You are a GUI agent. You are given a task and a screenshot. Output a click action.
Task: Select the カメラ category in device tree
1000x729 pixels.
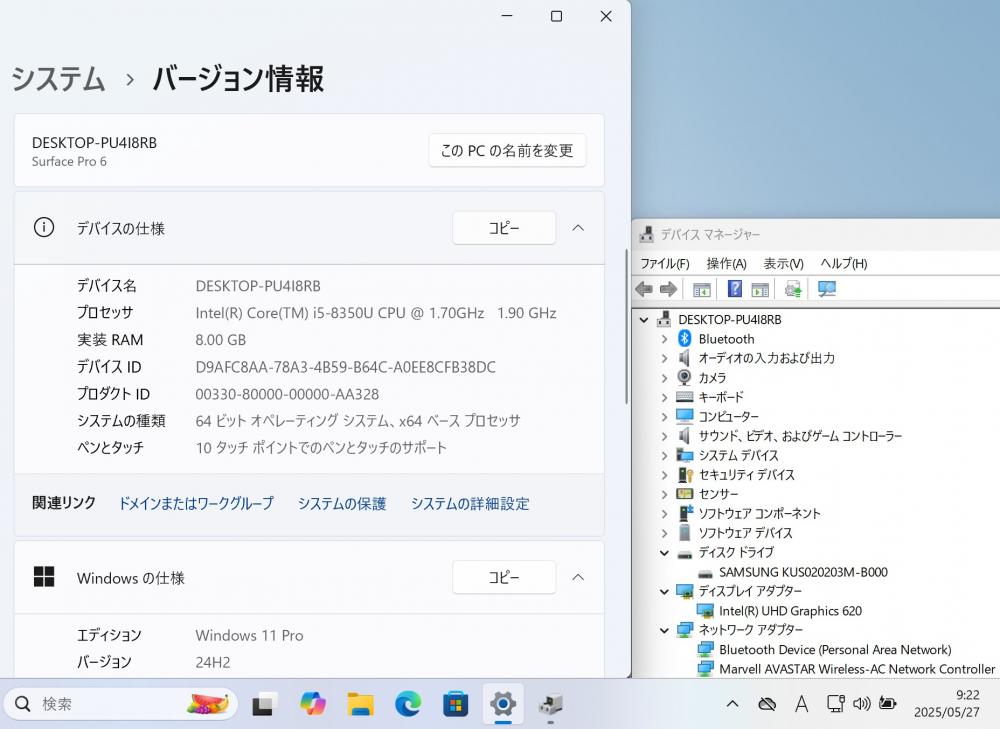click(712, 378)
